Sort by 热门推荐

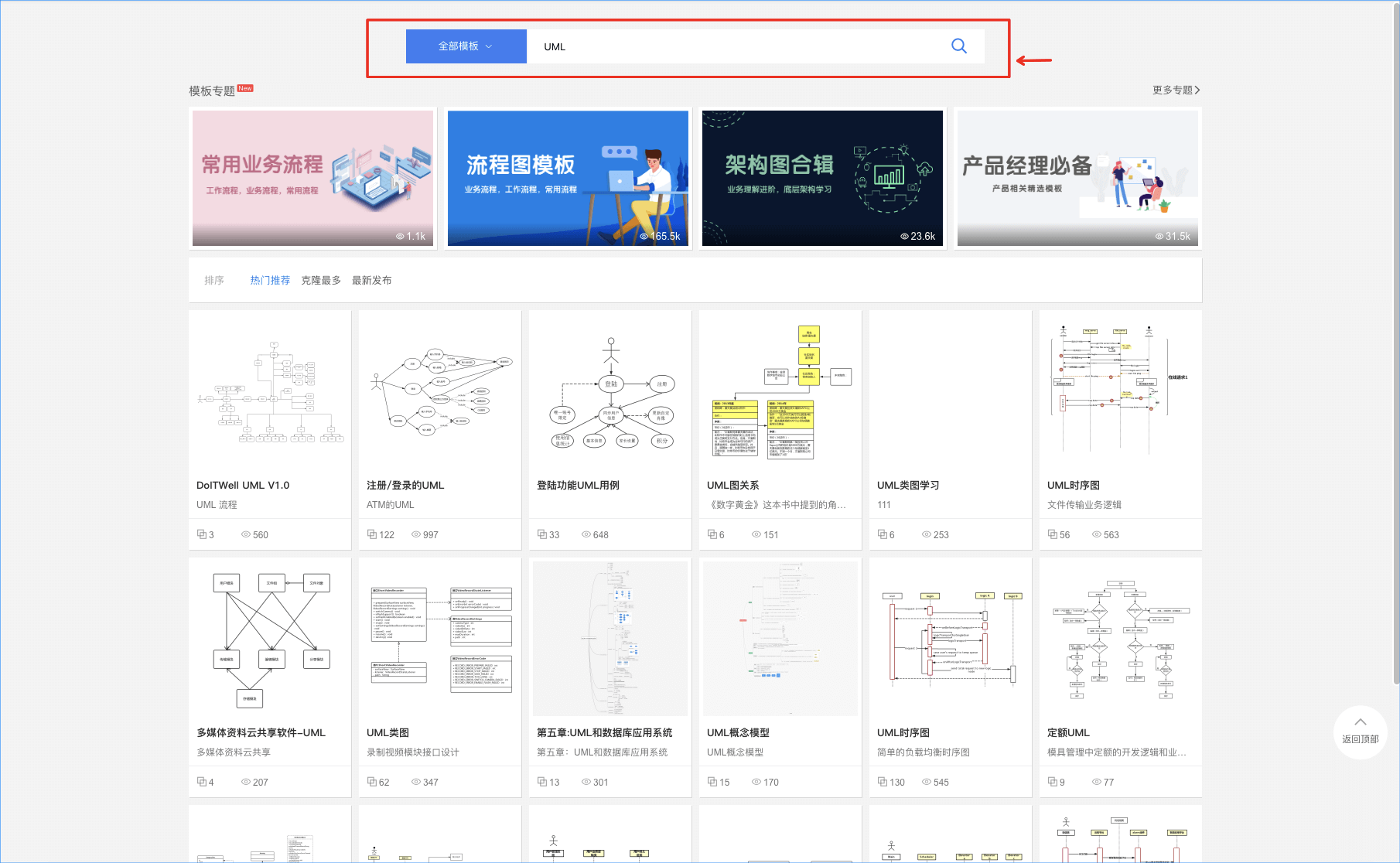tap(270, 281)
